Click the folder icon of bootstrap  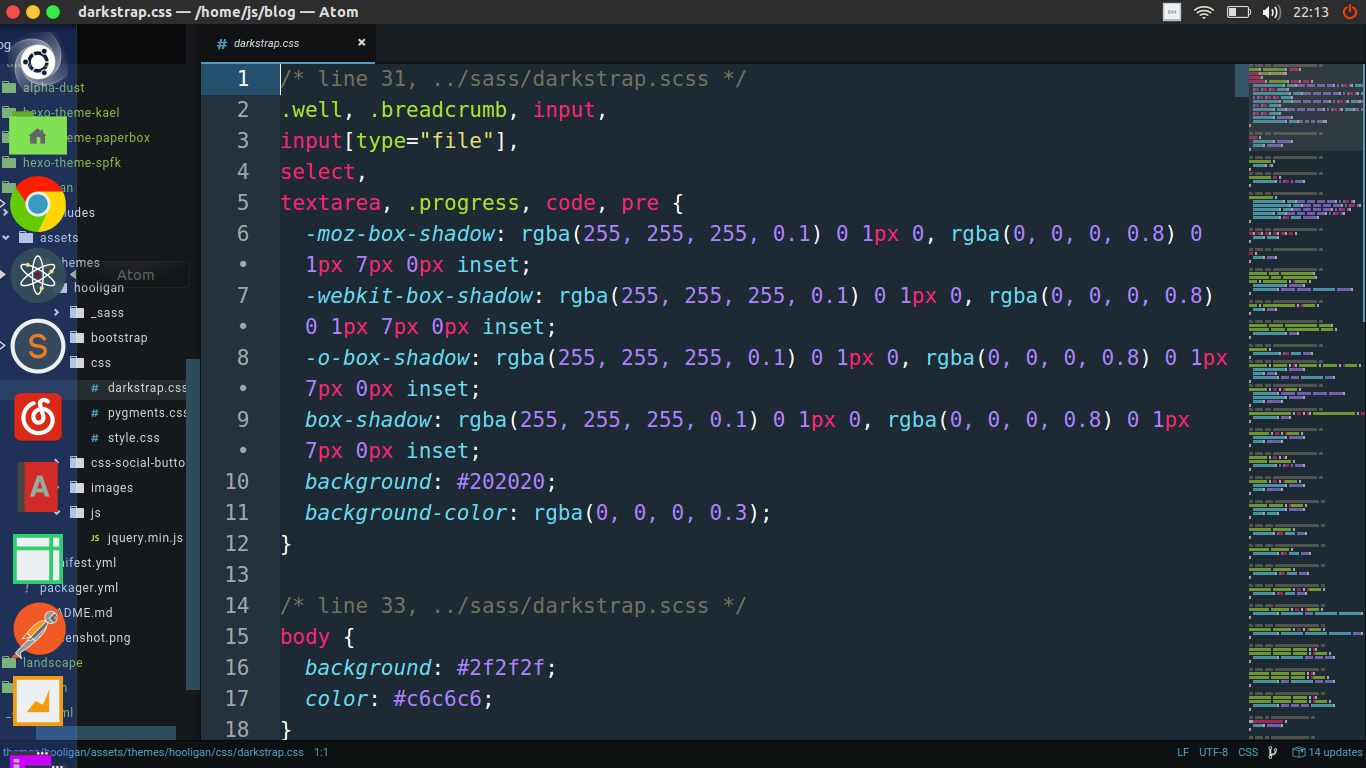77,338
